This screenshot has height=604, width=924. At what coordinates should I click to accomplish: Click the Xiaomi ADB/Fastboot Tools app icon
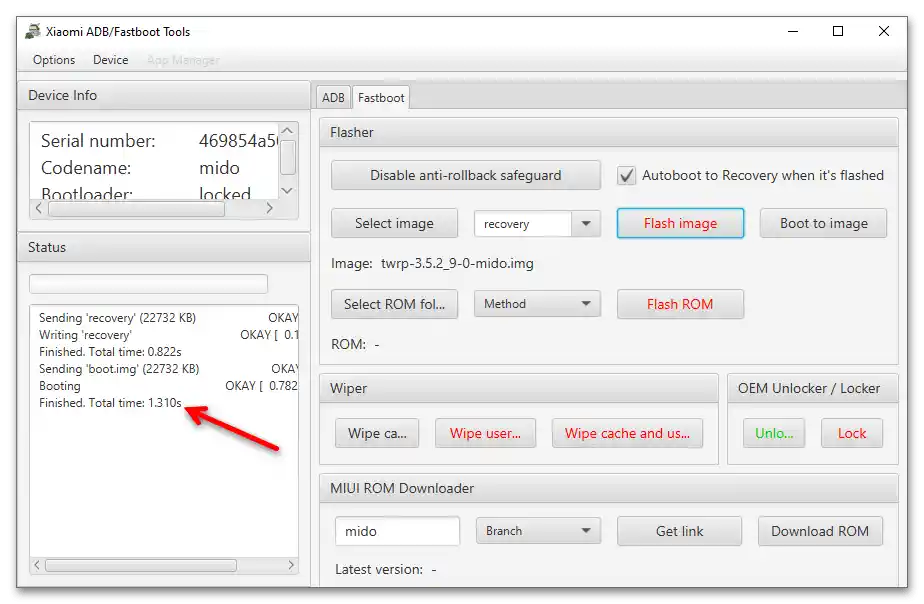(33, 31)
